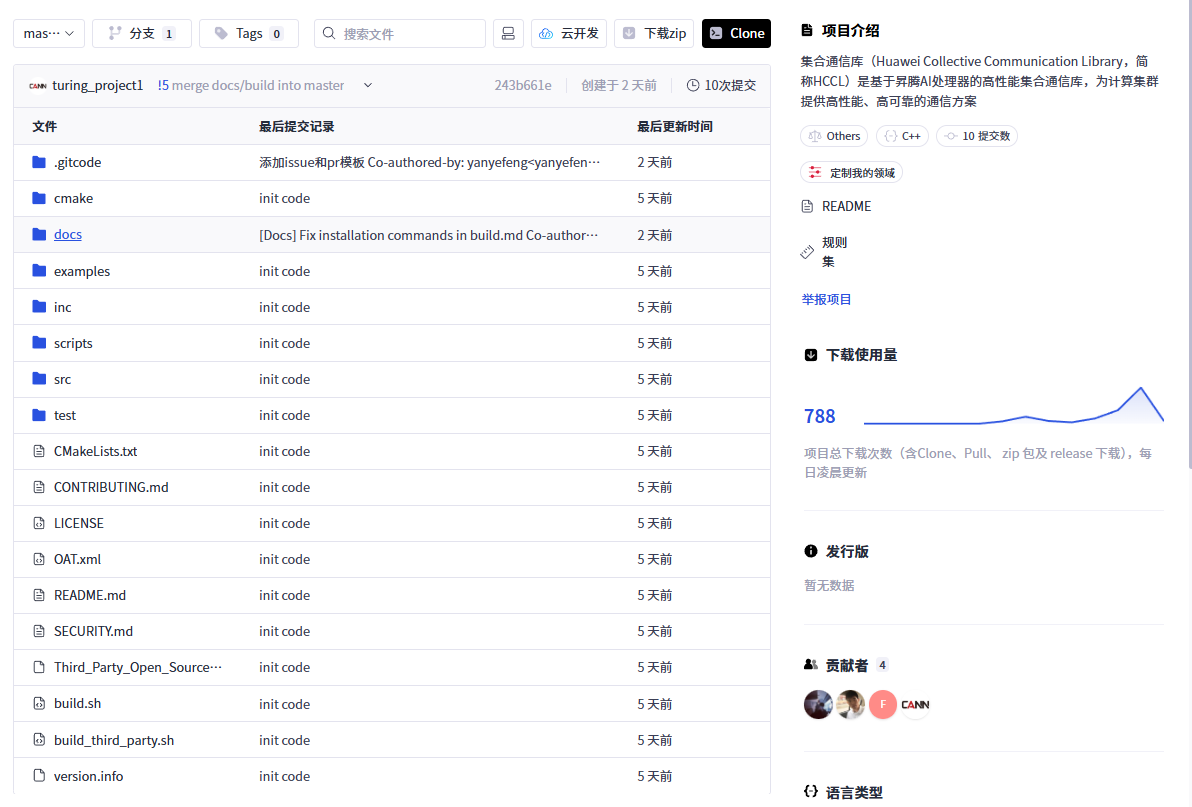Open the merge docs/build commit message
Image resolution: width=1192 pixels, height=807 pixels.
251,85
